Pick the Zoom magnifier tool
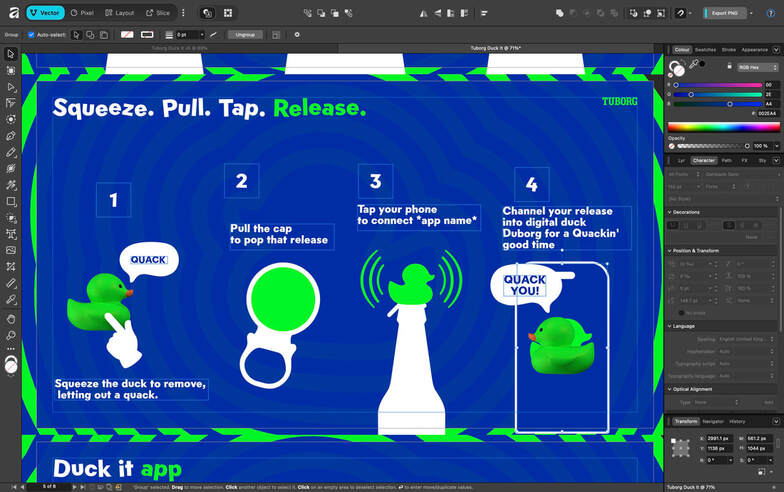Viewport: 784px width, 492px height. [x=11, y=335]
